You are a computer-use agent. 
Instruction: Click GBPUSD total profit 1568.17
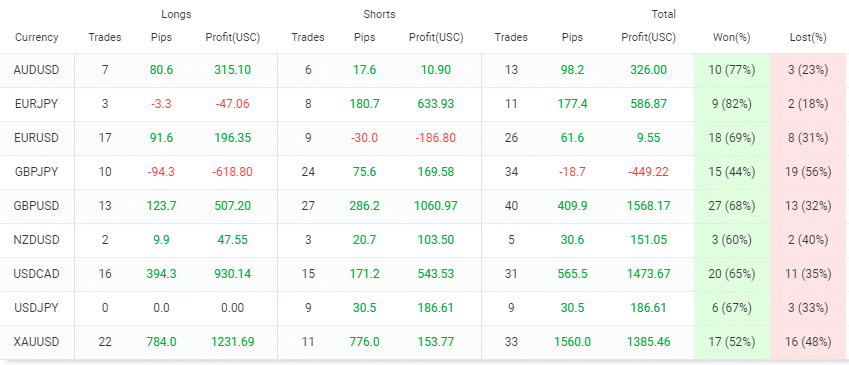point(649,206)
